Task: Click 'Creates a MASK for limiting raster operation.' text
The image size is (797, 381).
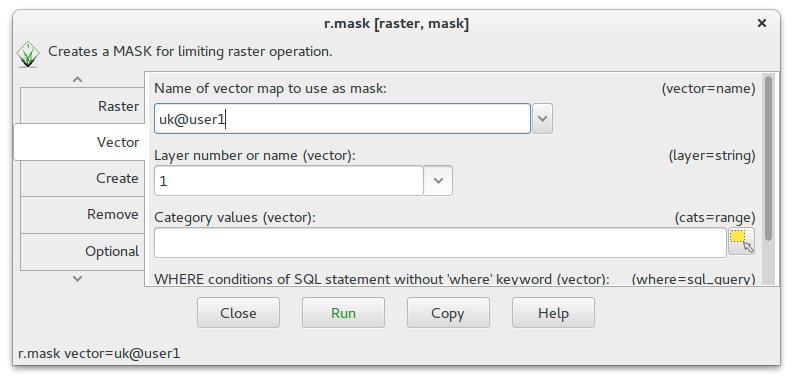Action: (x=190, y=52)
